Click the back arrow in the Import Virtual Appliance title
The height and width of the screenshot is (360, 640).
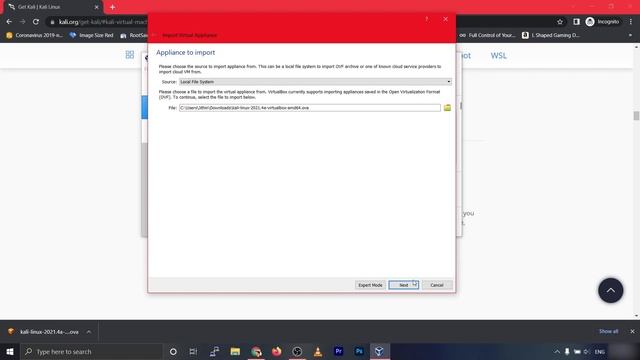tap(154, 35)
